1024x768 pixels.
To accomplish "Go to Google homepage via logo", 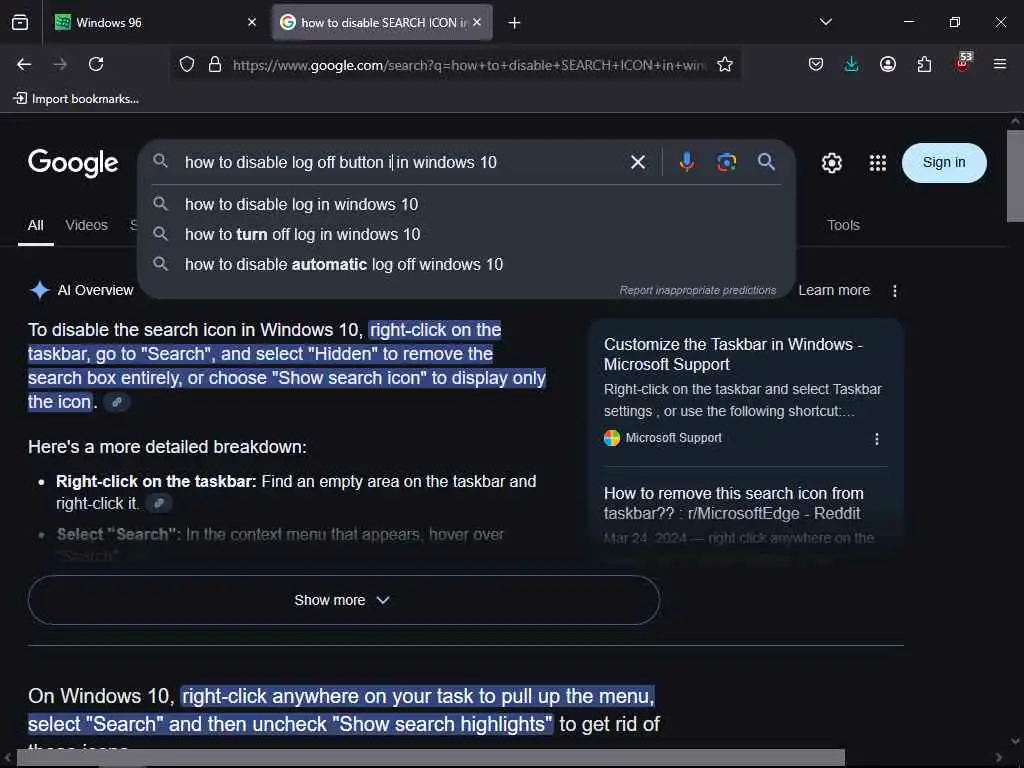I will coord(73,163).
